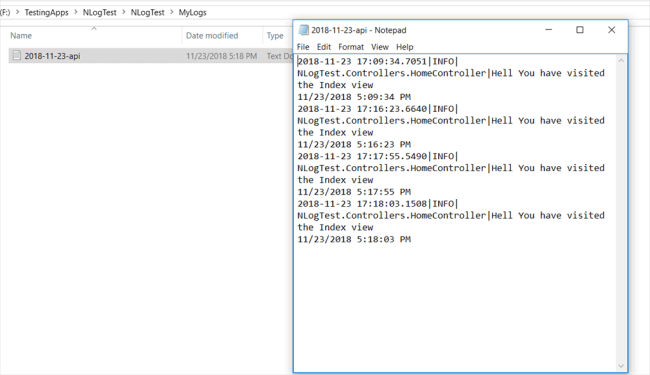Click the log line 17:18:03.1508|INFO|

tap(378, 204)
